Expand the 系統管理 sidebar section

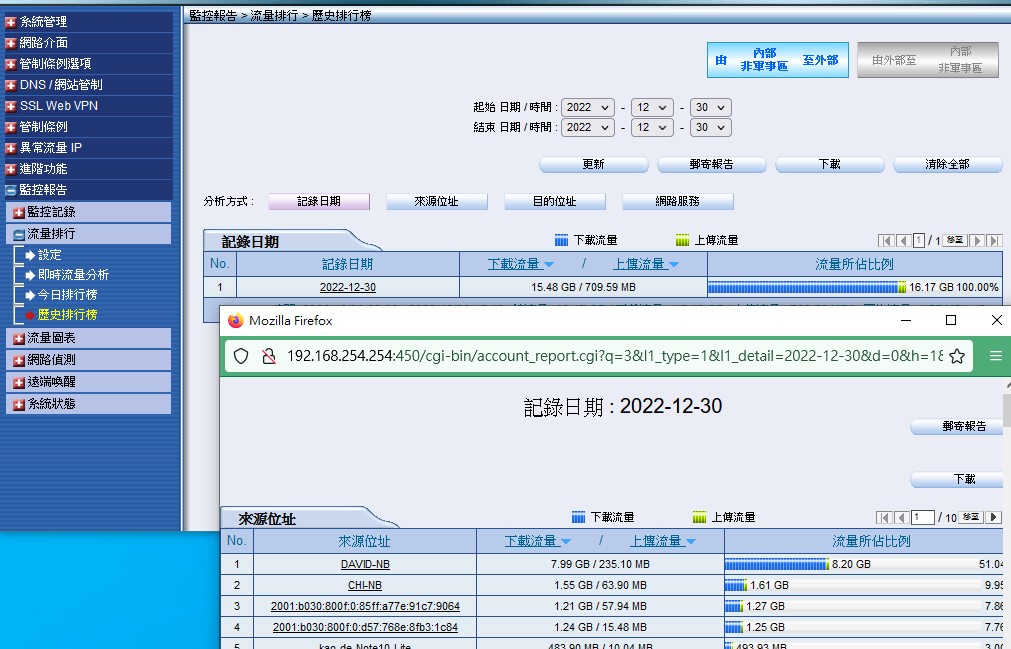point(11,22)
